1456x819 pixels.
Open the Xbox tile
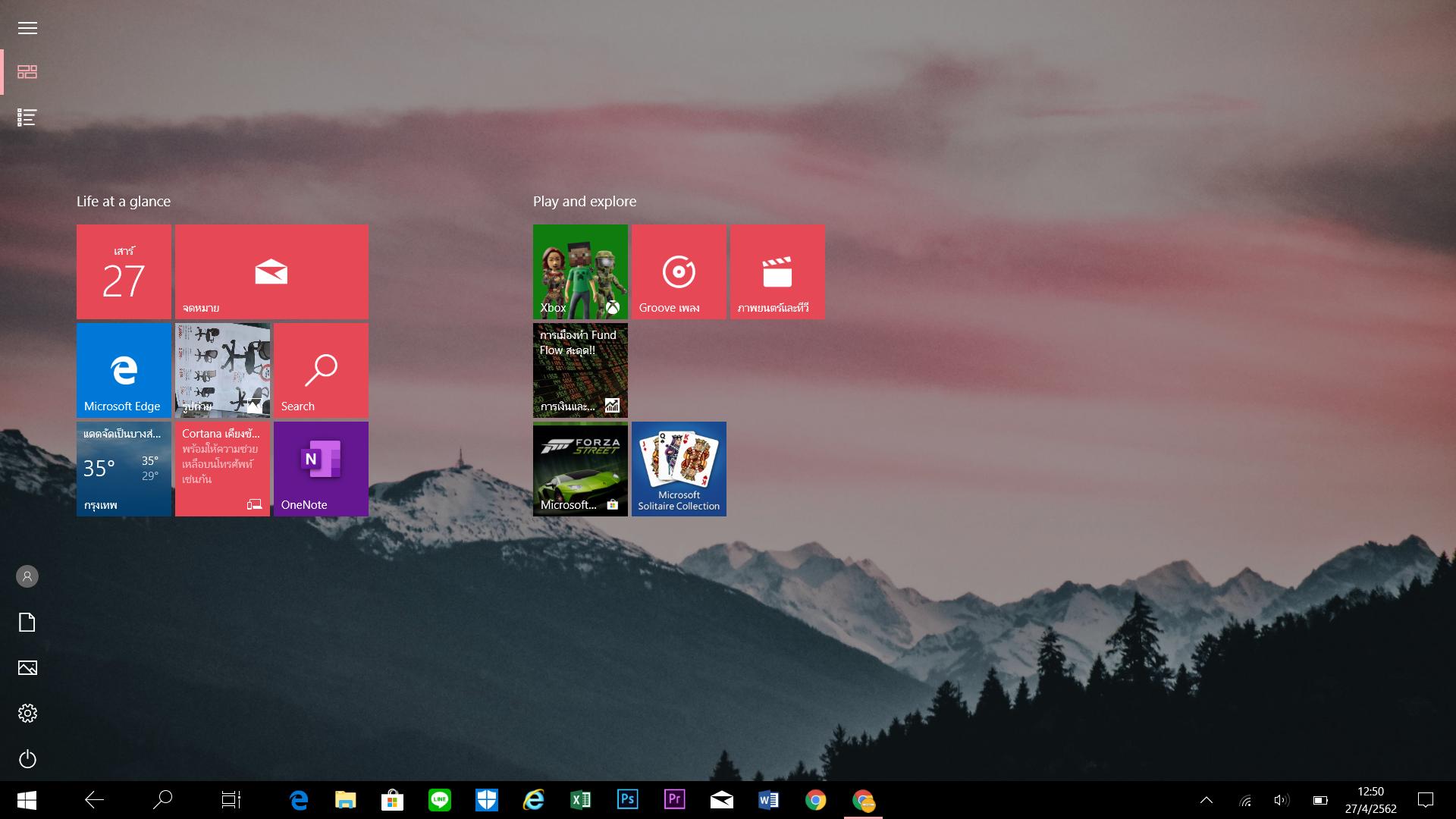(x=580, y=271)
